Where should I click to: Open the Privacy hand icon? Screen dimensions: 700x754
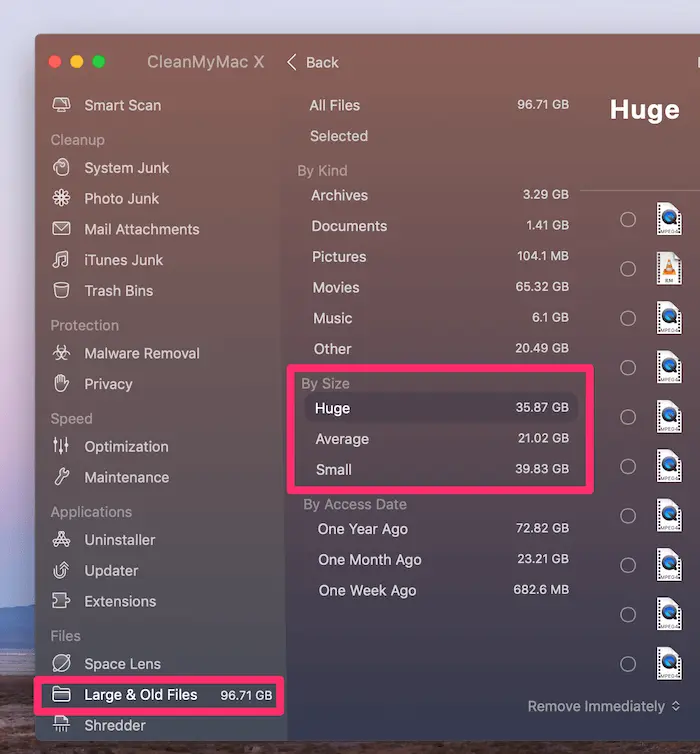(62, 384)
